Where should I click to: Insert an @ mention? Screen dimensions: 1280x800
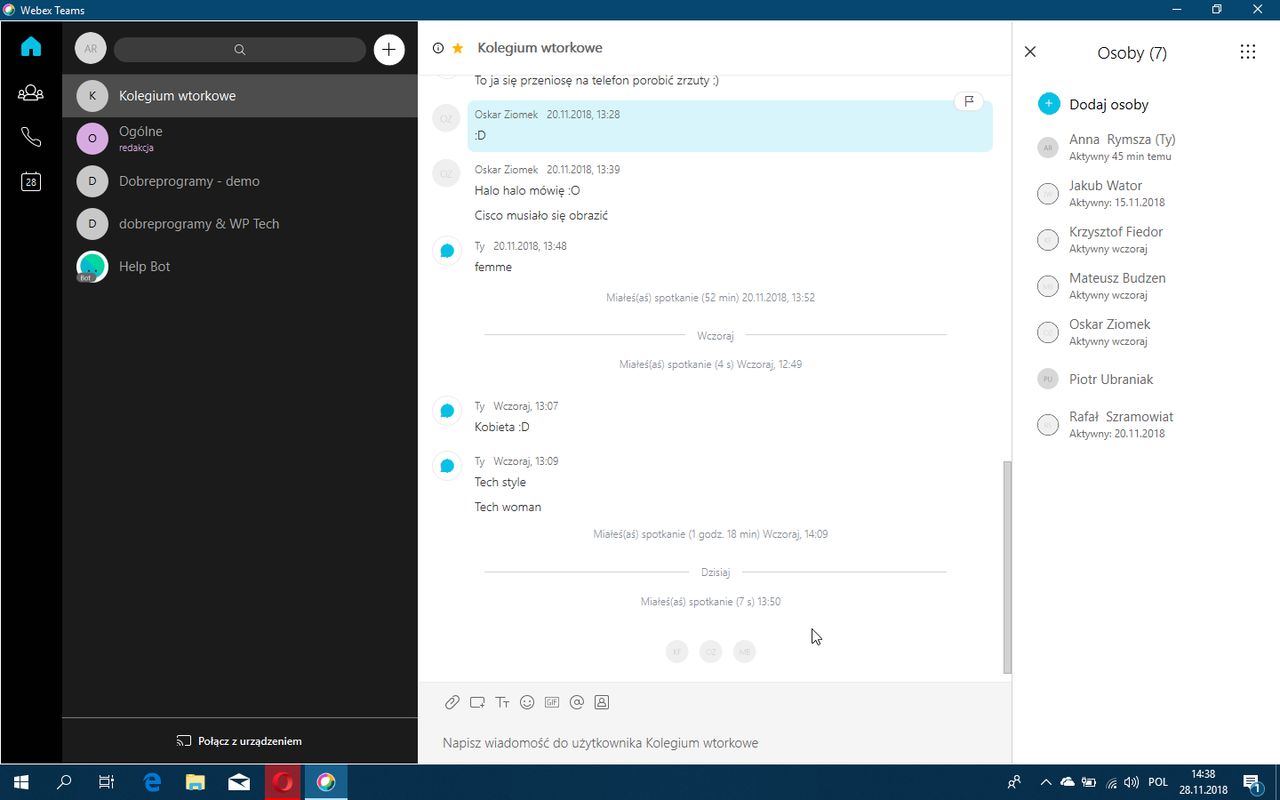point(577,702)
